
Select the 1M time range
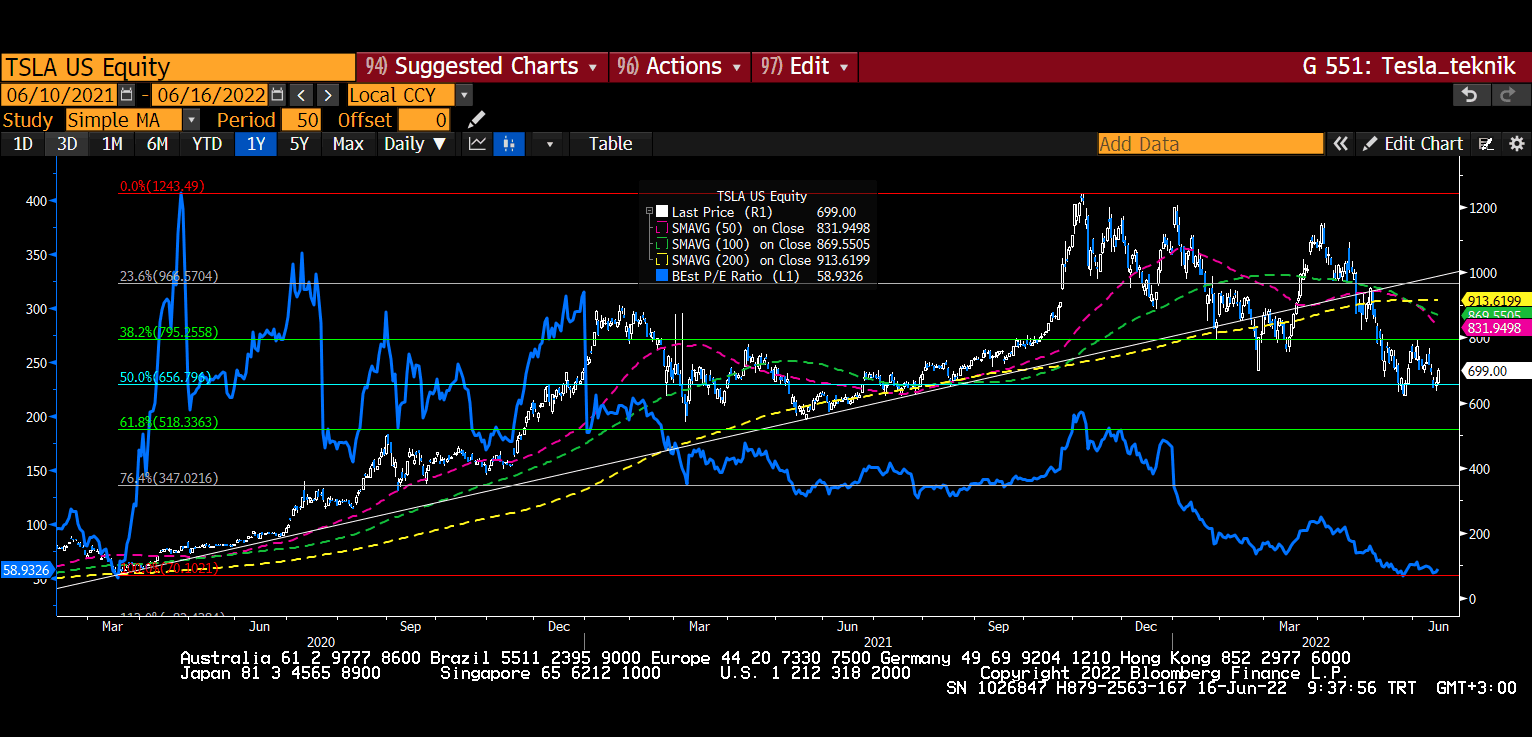point(112,144)
